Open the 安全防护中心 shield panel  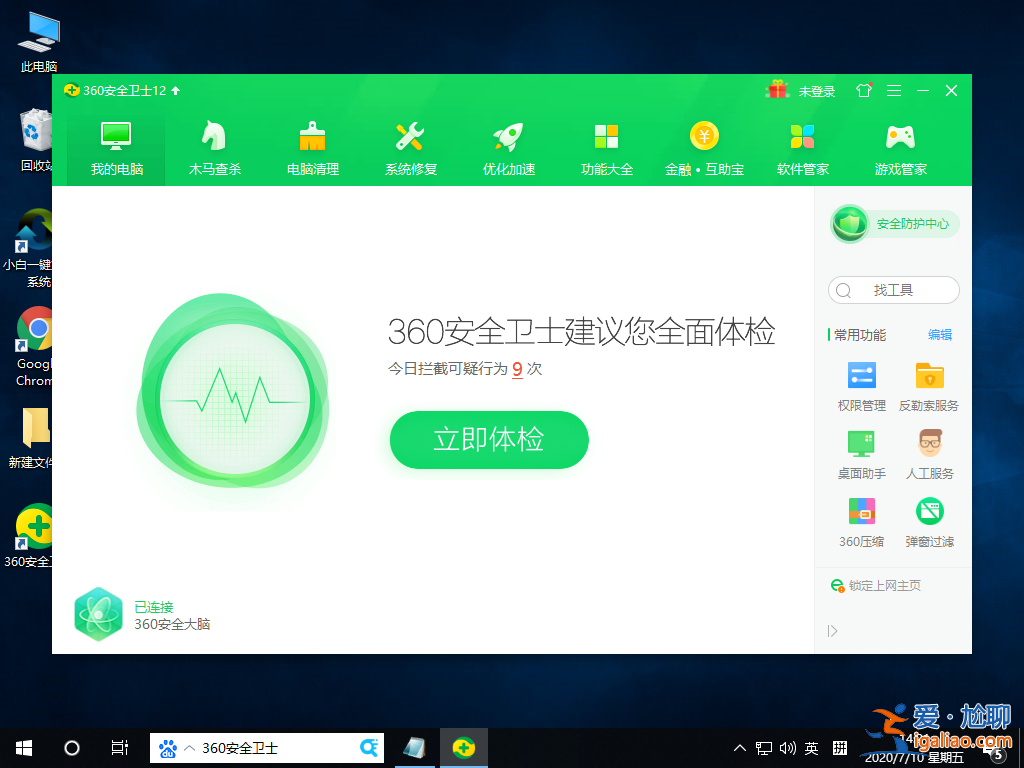click(x=893, y=223)
